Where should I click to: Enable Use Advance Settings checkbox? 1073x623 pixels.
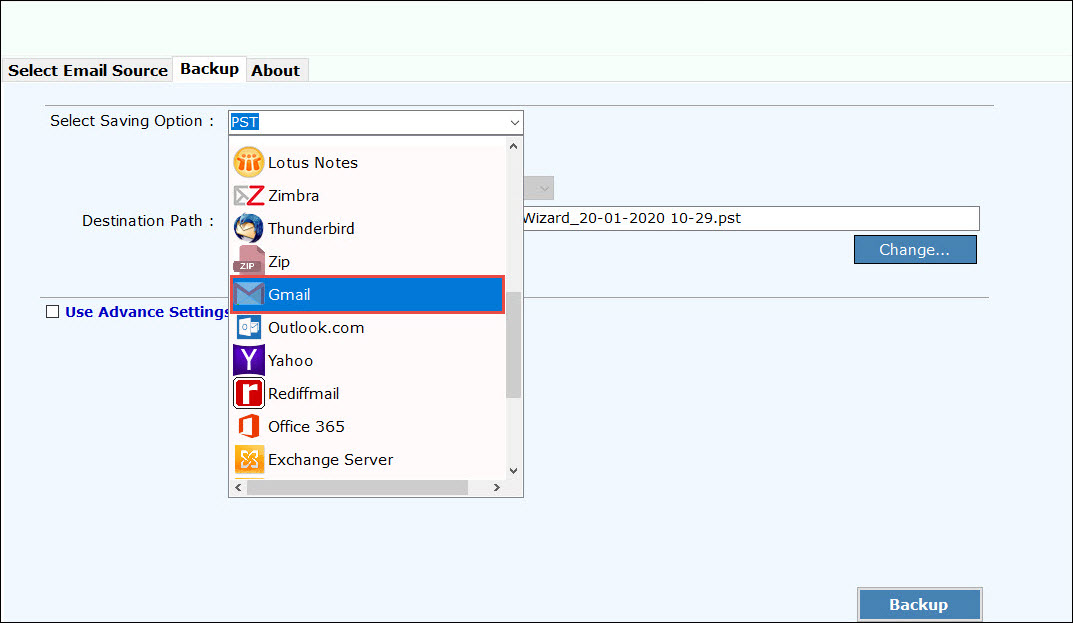53,312
